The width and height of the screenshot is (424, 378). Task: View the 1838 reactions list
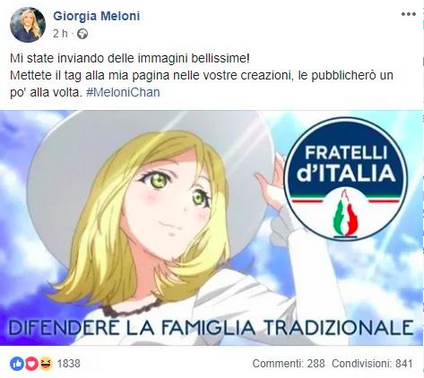click(x=68, y=364)
